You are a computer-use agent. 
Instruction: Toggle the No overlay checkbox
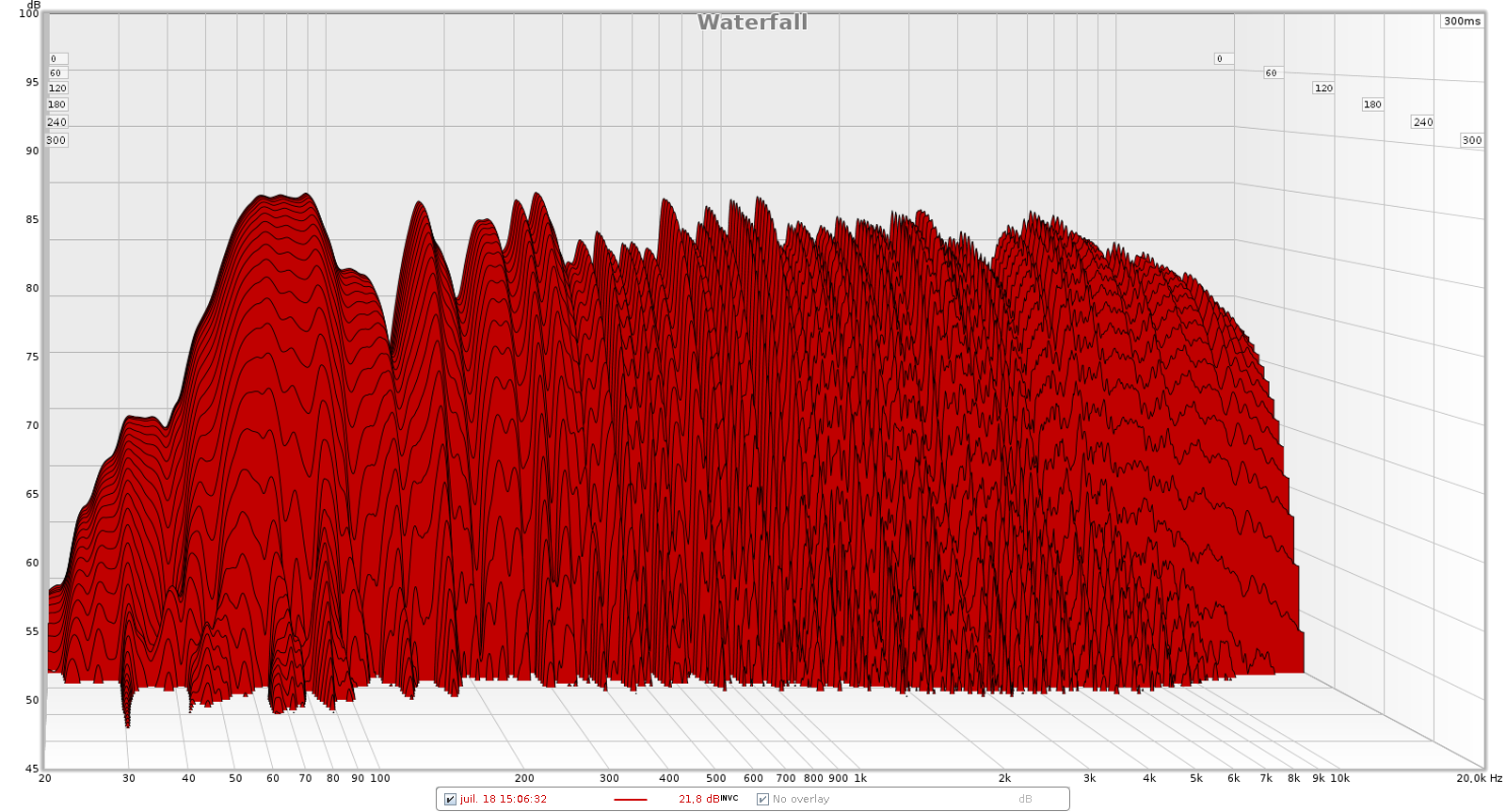(x=762, y=799)
